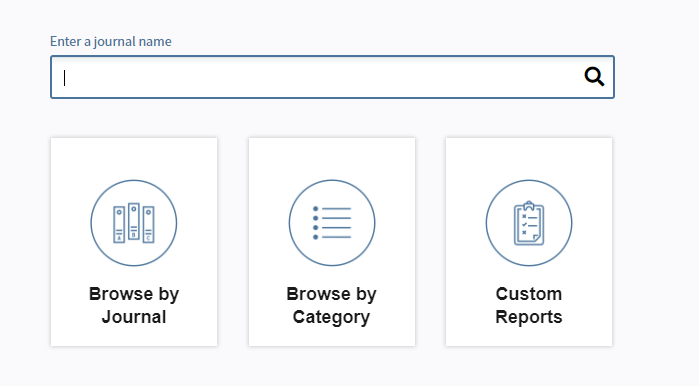Click the clipboard checklist icon for Custom Reports

[x=529, y=223]
